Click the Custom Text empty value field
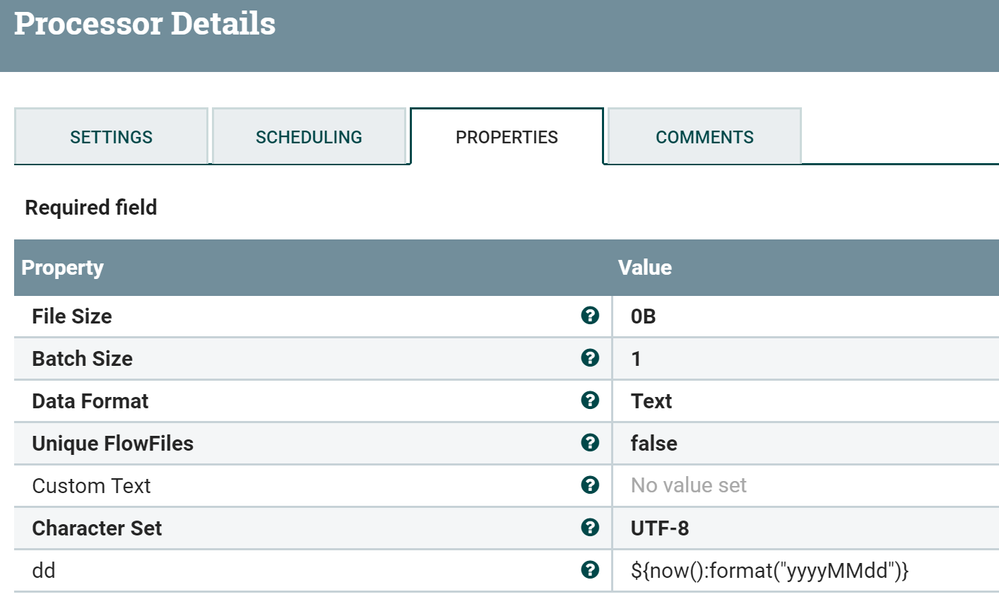The height and width of the screenshot is (594, 999). click(x=689, y=486)
